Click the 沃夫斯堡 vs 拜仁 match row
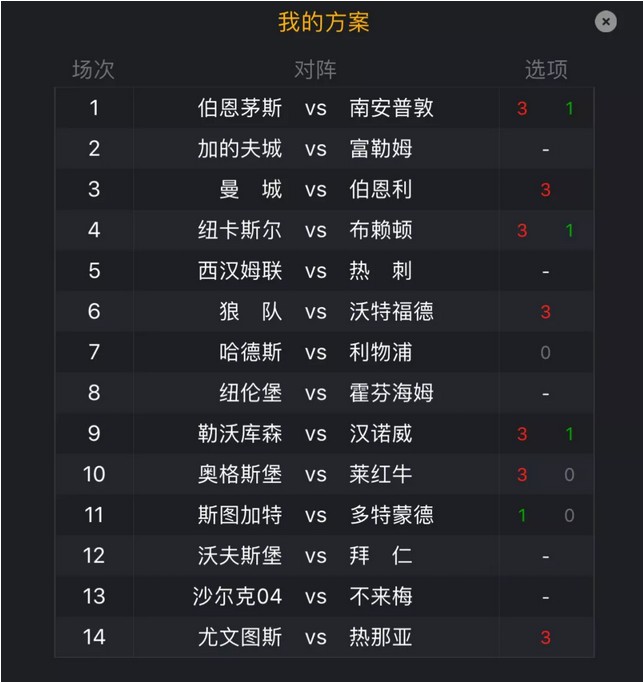Image resolution: width=643 pixels, height=682 pixels. point(325,556)
